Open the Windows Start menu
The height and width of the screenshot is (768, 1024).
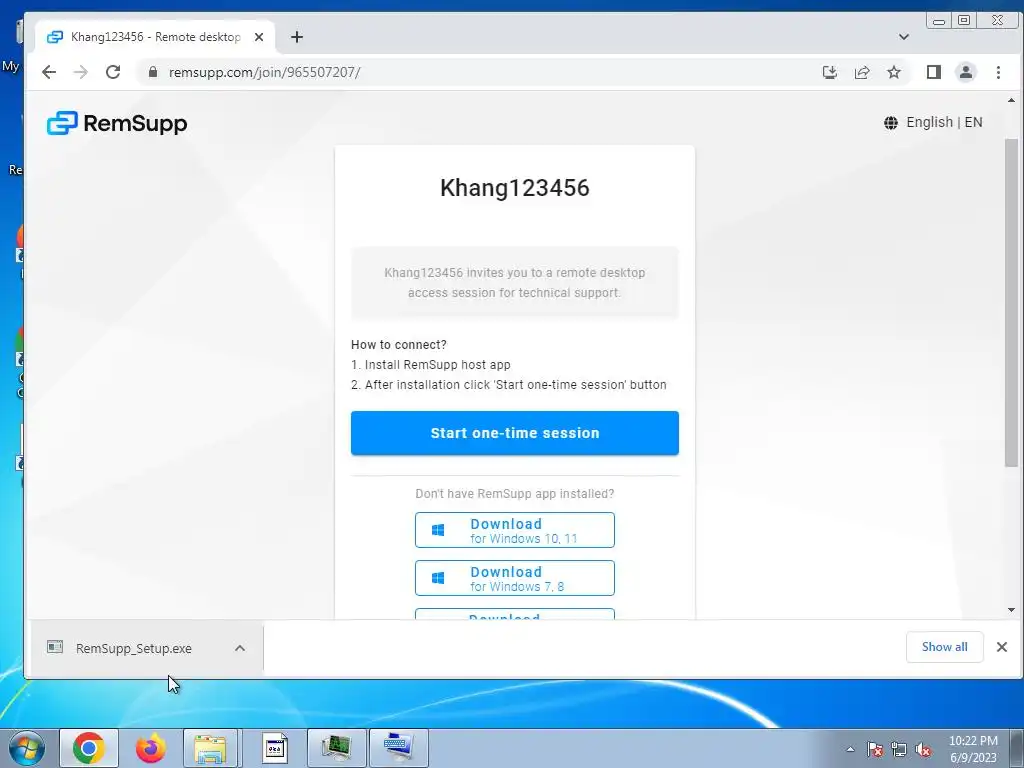26,748
